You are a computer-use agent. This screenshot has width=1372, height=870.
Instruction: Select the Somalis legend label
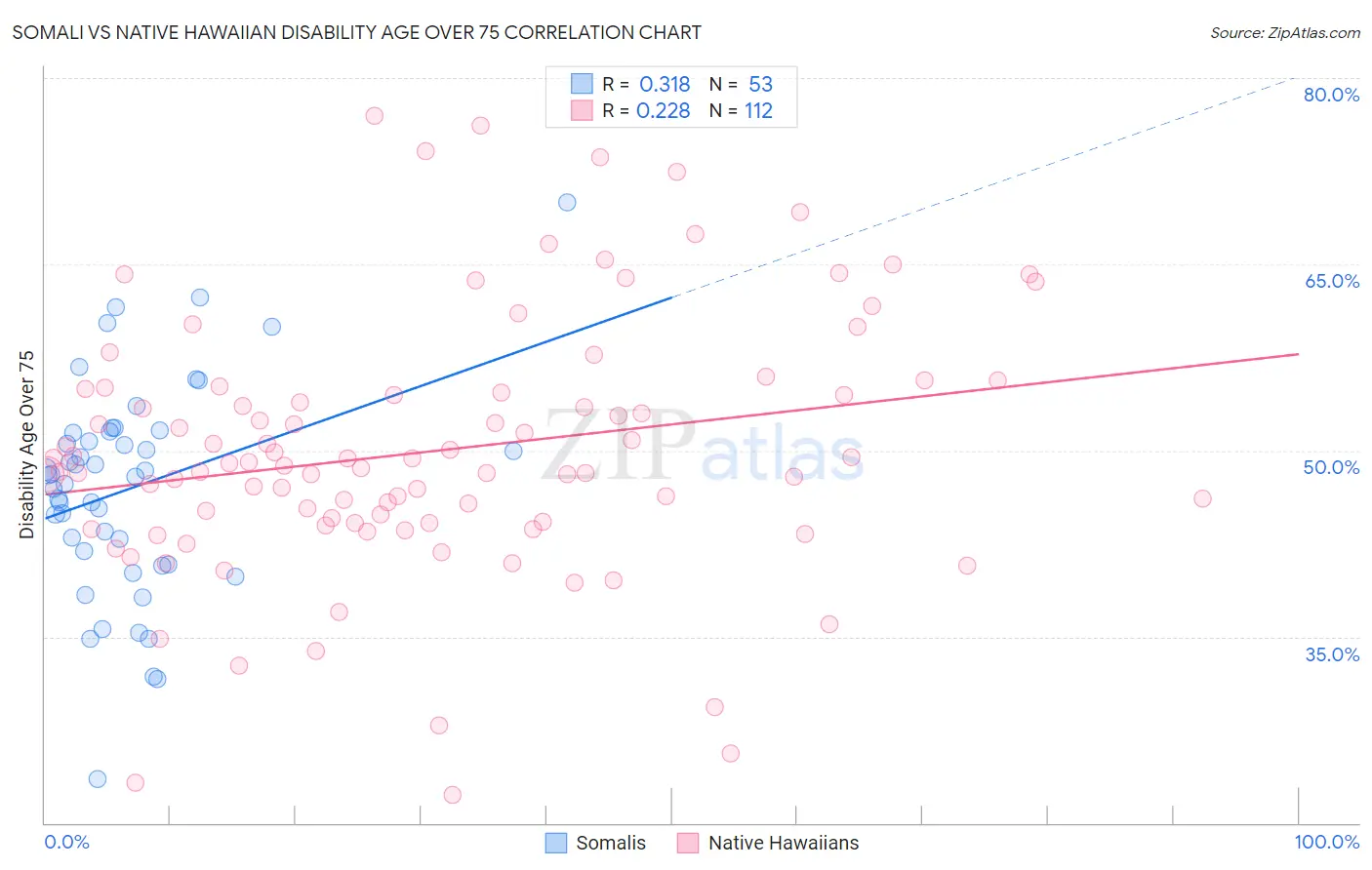(x=611, y=843)
